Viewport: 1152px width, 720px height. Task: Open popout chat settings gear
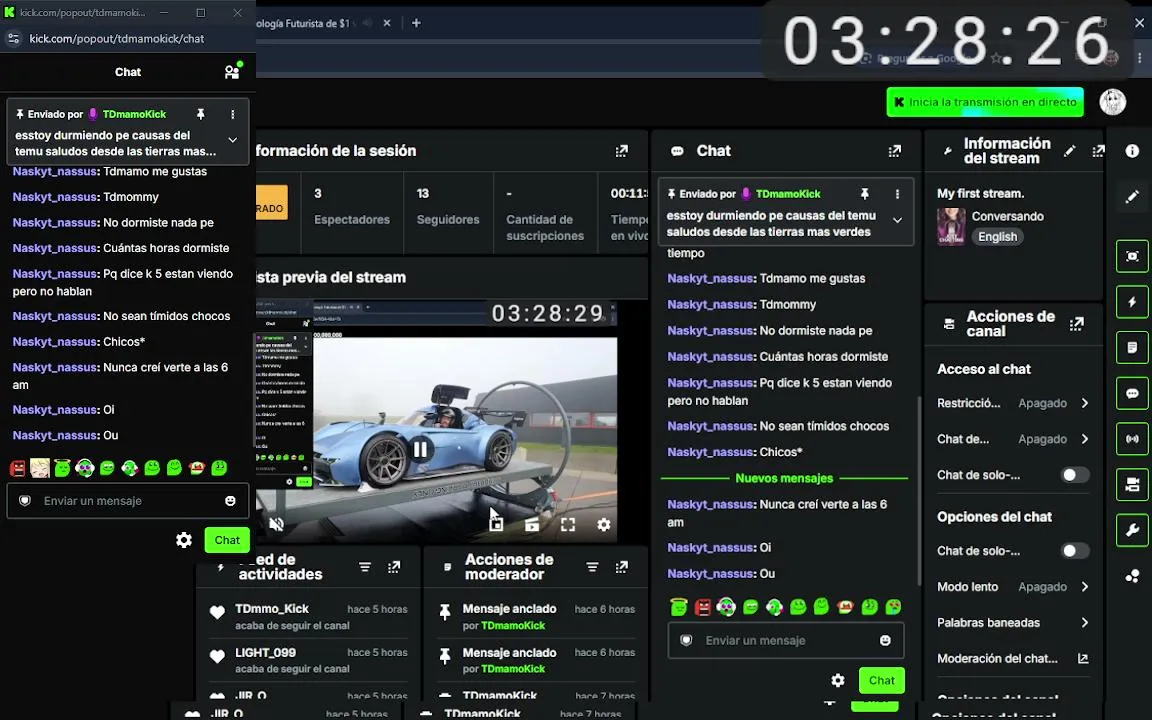point(184,540)
